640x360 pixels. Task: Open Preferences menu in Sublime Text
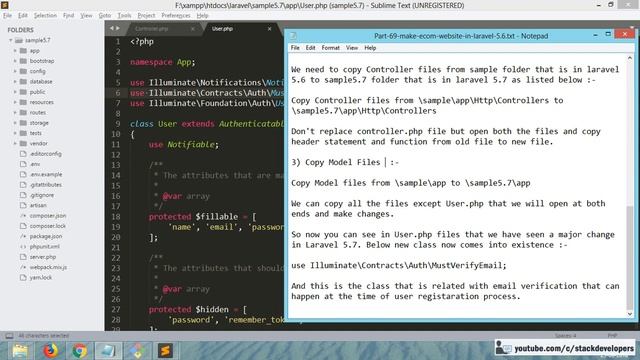[176, 16]
